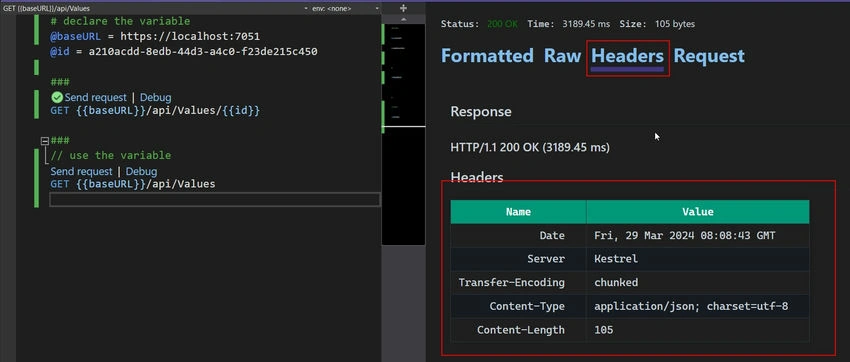Viewport: 850px width, 362px height.
Task: Click the chunked value cell
Action: tap(698, 282)
